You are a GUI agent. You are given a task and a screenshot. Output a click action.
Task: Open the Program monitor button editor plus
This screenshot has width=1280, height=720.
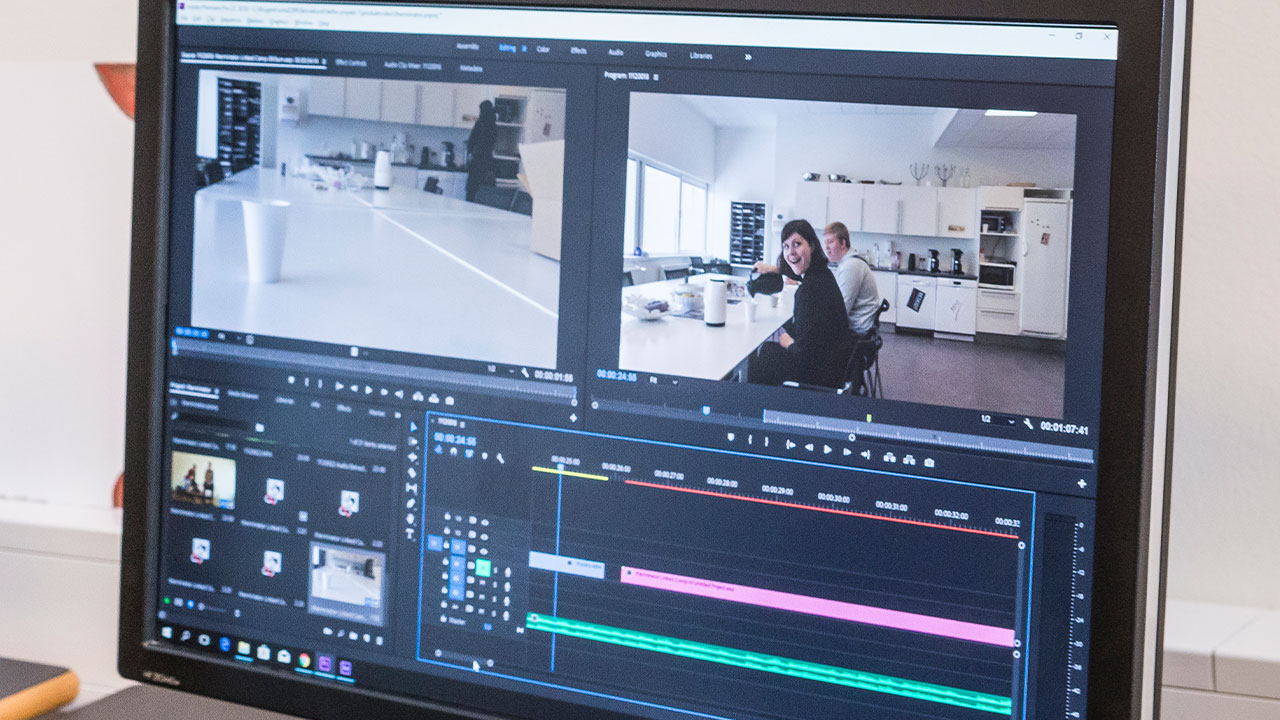tap(1081, 483)
